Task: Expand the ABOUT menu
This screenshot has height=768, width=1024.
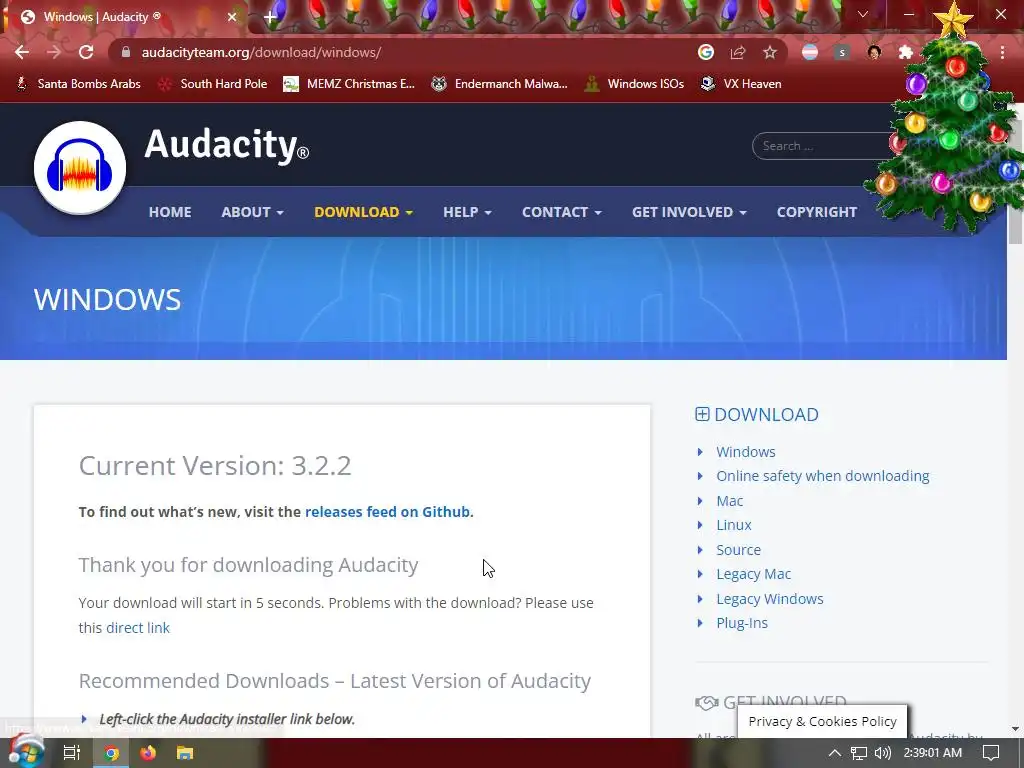Action: [252, 212]
